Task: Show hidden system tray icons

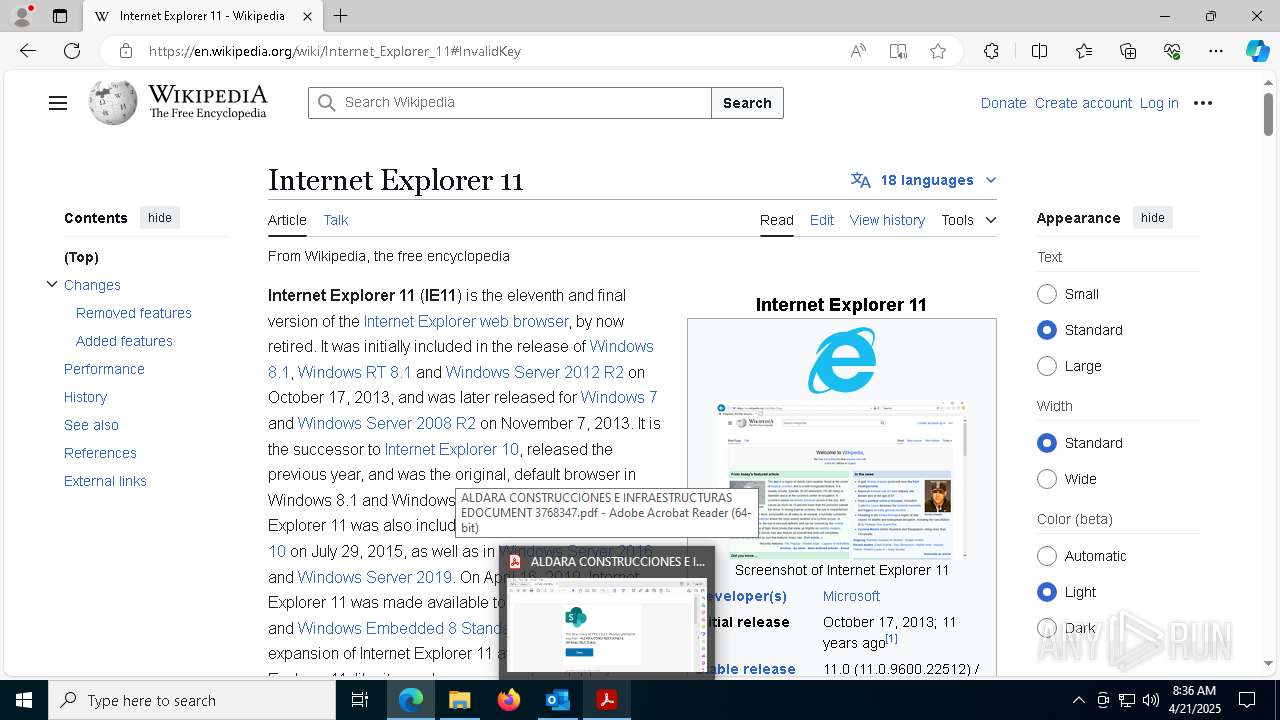Action: point(1078,700)
